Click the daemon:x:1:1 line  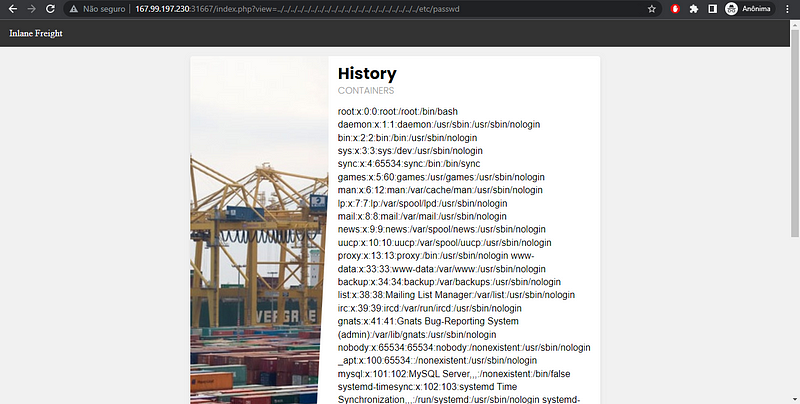click(439, 124)
